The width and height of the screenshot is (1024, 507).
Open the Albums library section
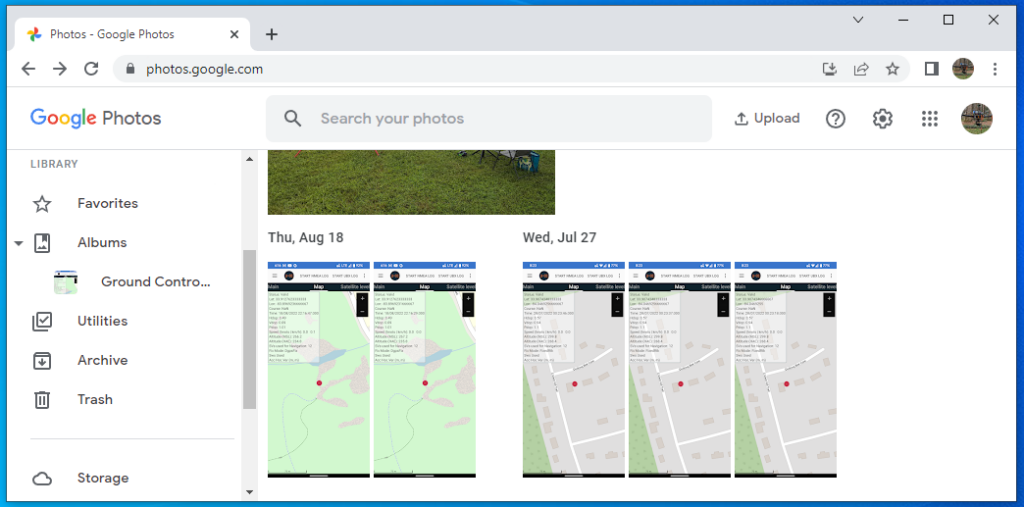click(x=102, y=242)
